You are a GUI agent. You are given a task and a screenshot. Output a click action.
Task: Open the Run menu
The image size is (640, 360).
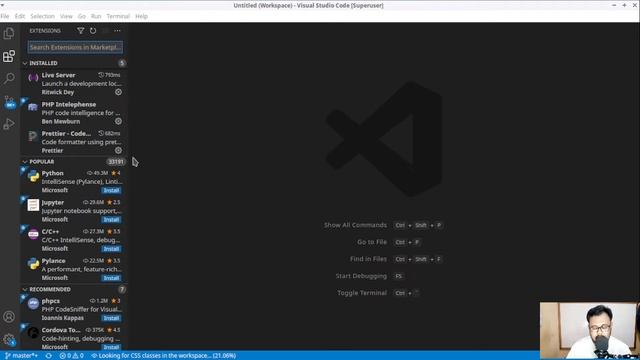click(96, 16)
